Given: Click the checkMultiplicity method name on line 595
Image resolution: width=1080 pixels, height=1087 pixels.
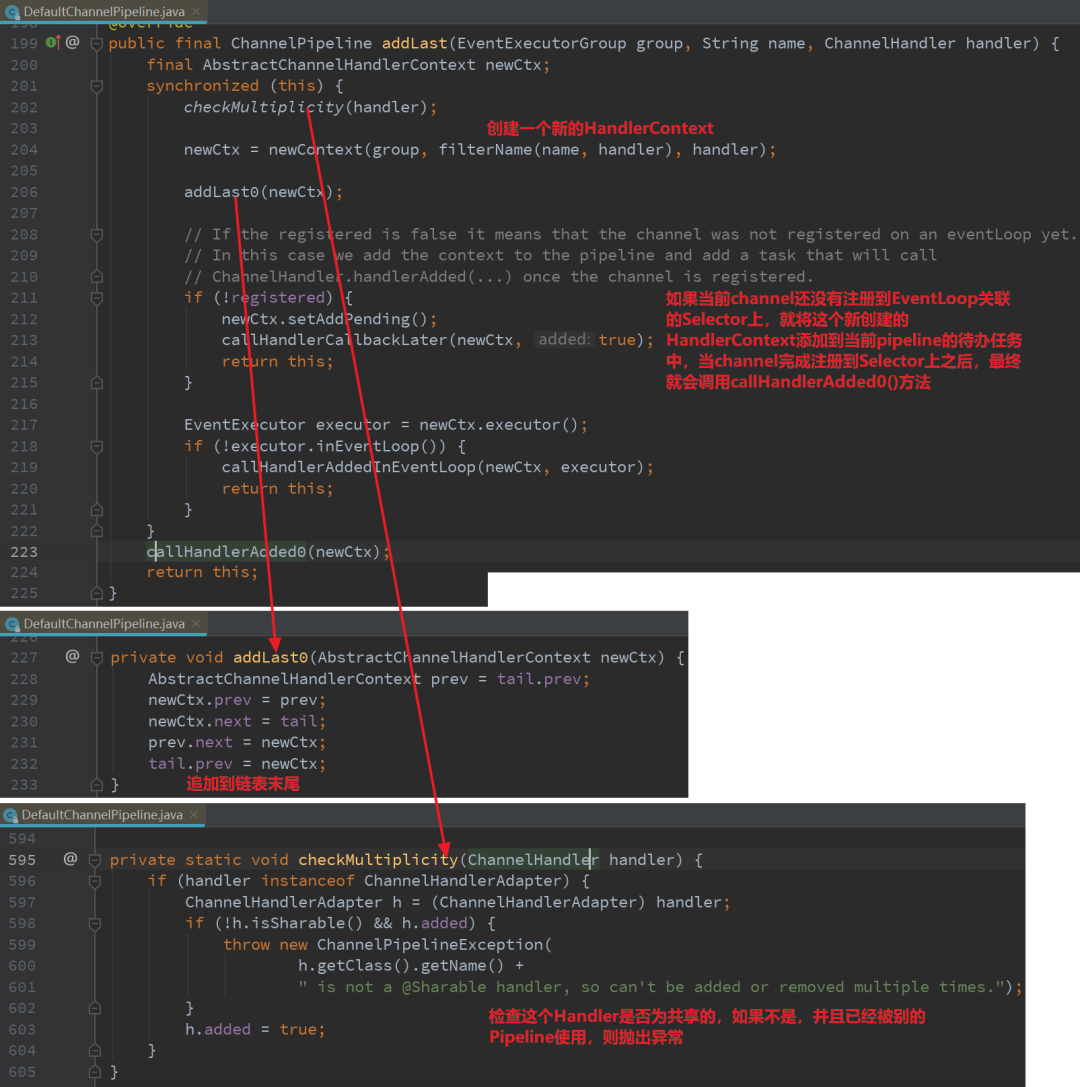Looking at the screenshot, I should click(x=378, y=860).
